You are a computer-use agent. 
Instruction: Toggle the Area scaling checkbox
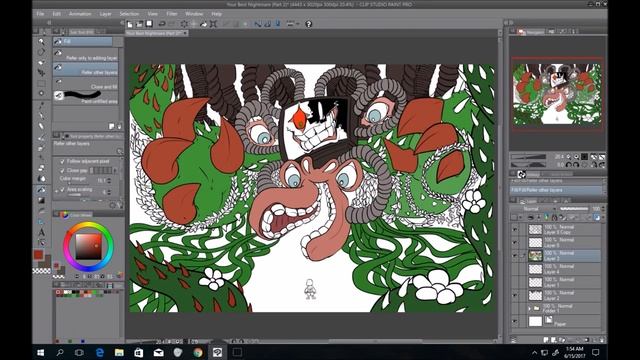(62, 189)
